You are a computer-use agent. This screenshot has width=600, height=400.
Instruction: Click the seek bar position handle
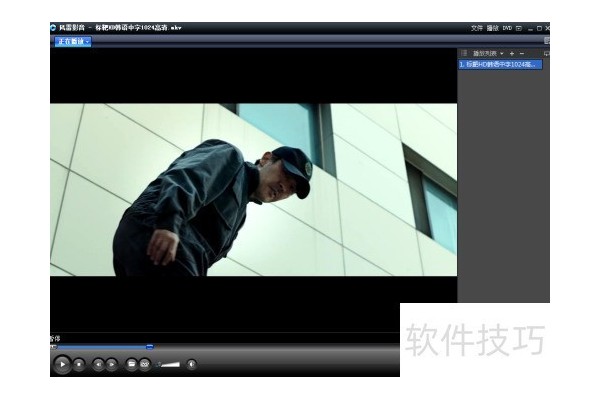click(x=150, y=347)
